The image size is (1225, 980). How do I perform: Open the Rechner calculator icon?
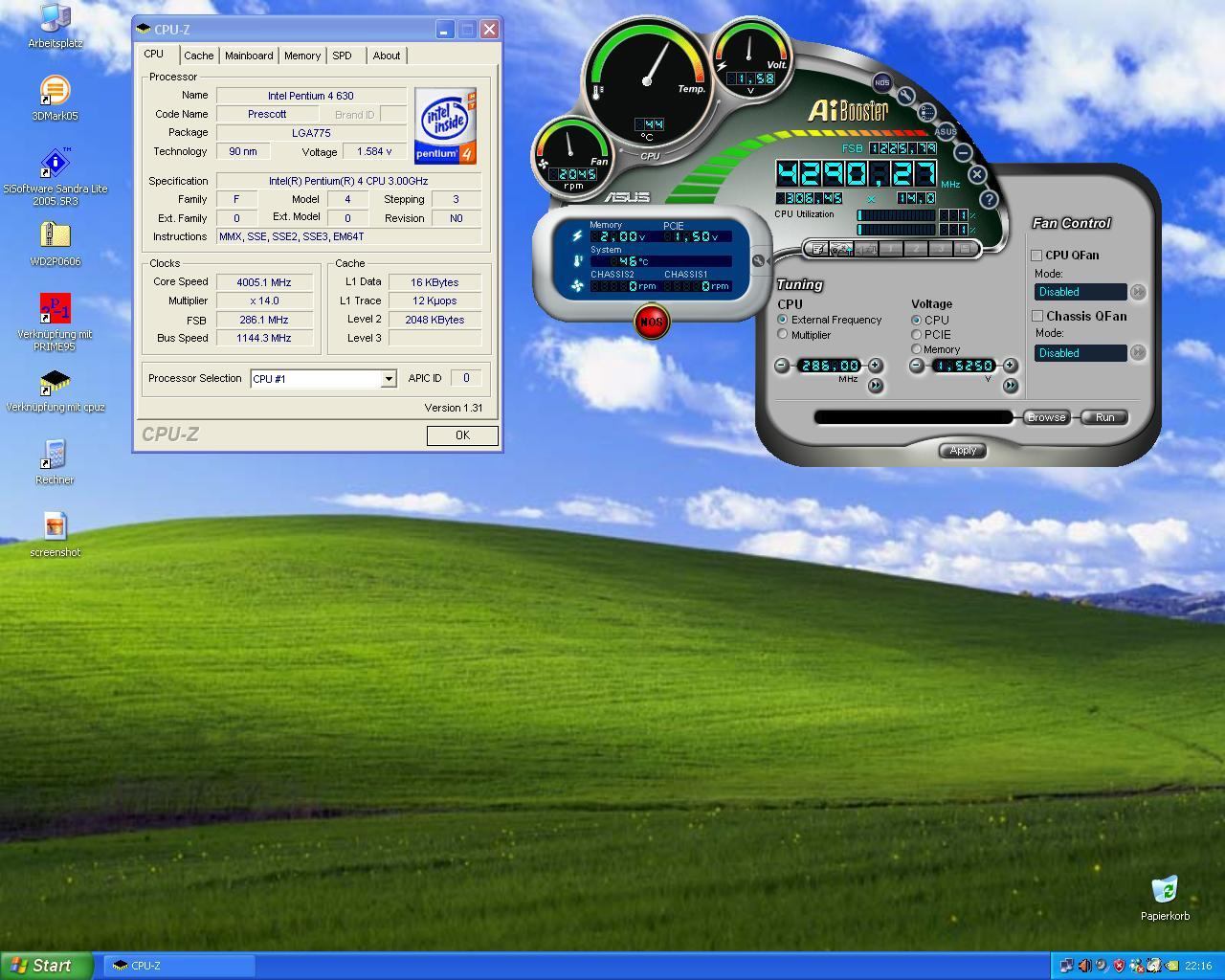(55, 462)
